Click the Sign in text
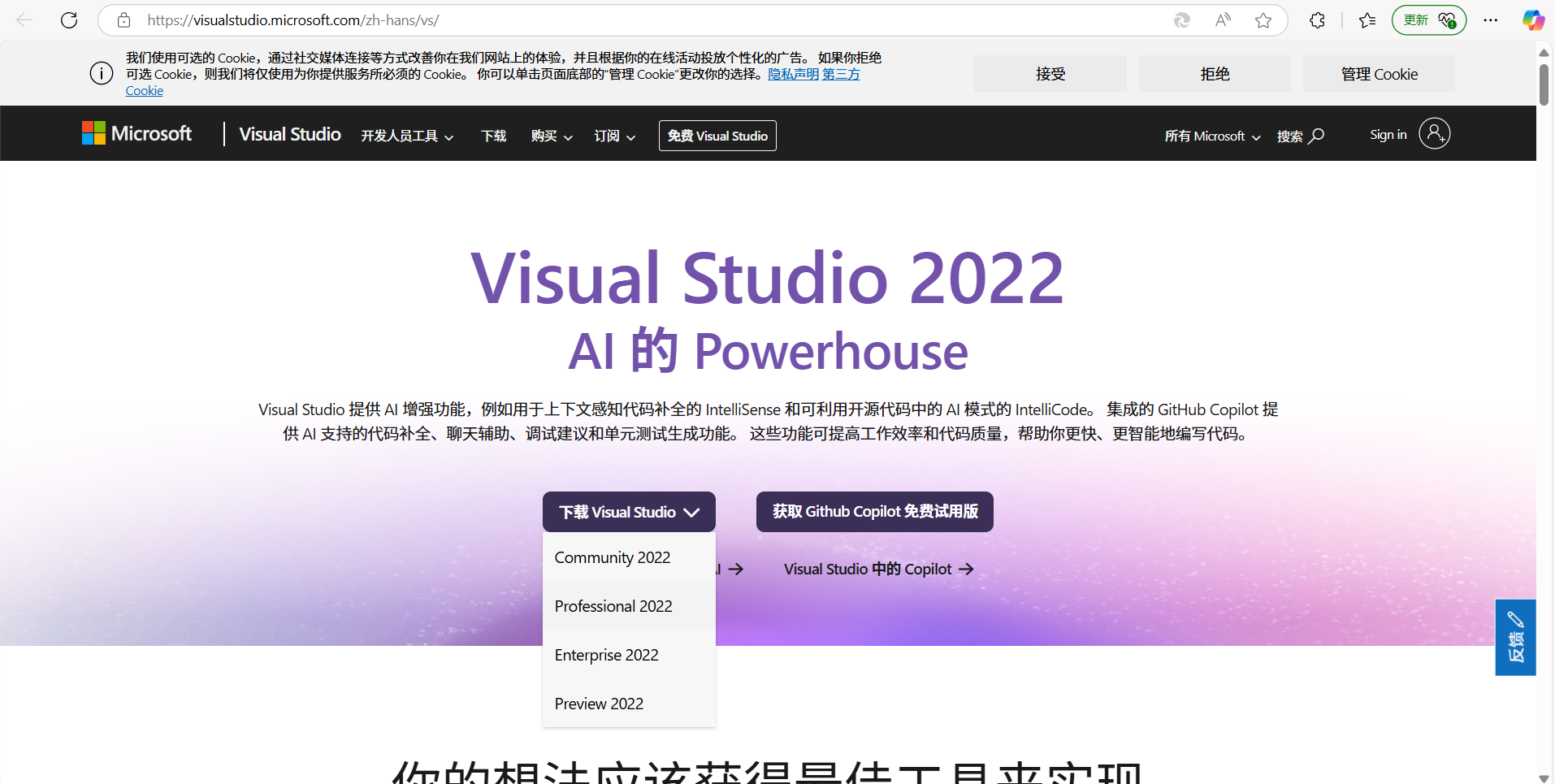 tap(1388, 135)
